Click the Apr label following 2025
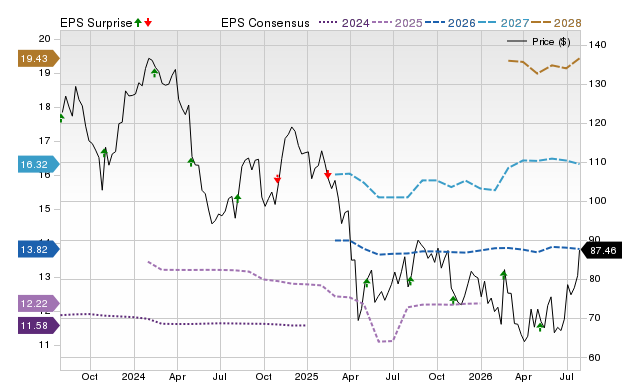640x382 pixels. coord(350,376)
